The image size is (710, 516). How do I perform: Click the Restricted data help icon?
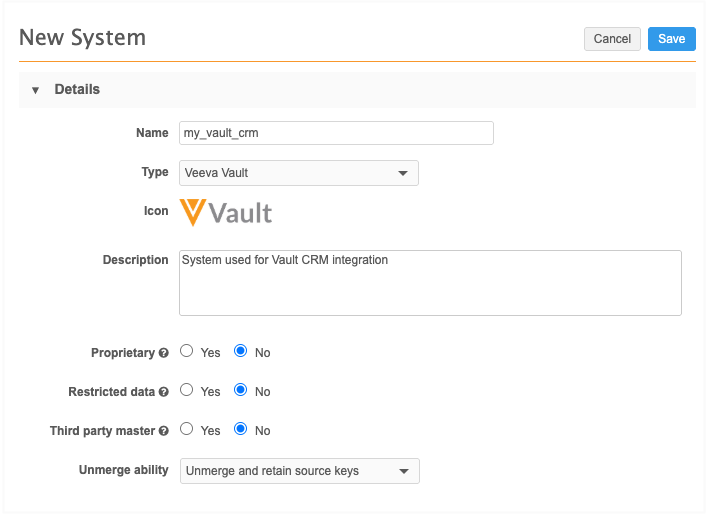tap(164, 392)
